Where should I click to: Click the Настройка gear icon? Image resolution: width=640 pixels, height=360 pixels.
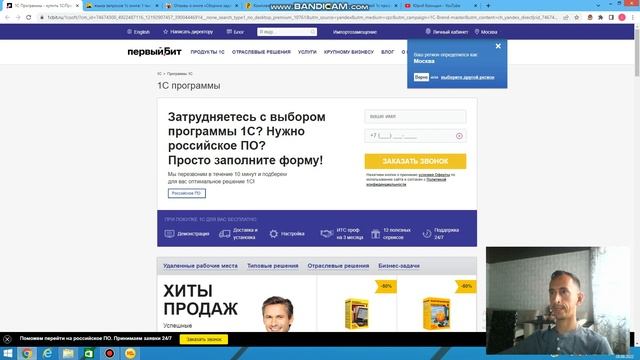(x=273, y=233)
